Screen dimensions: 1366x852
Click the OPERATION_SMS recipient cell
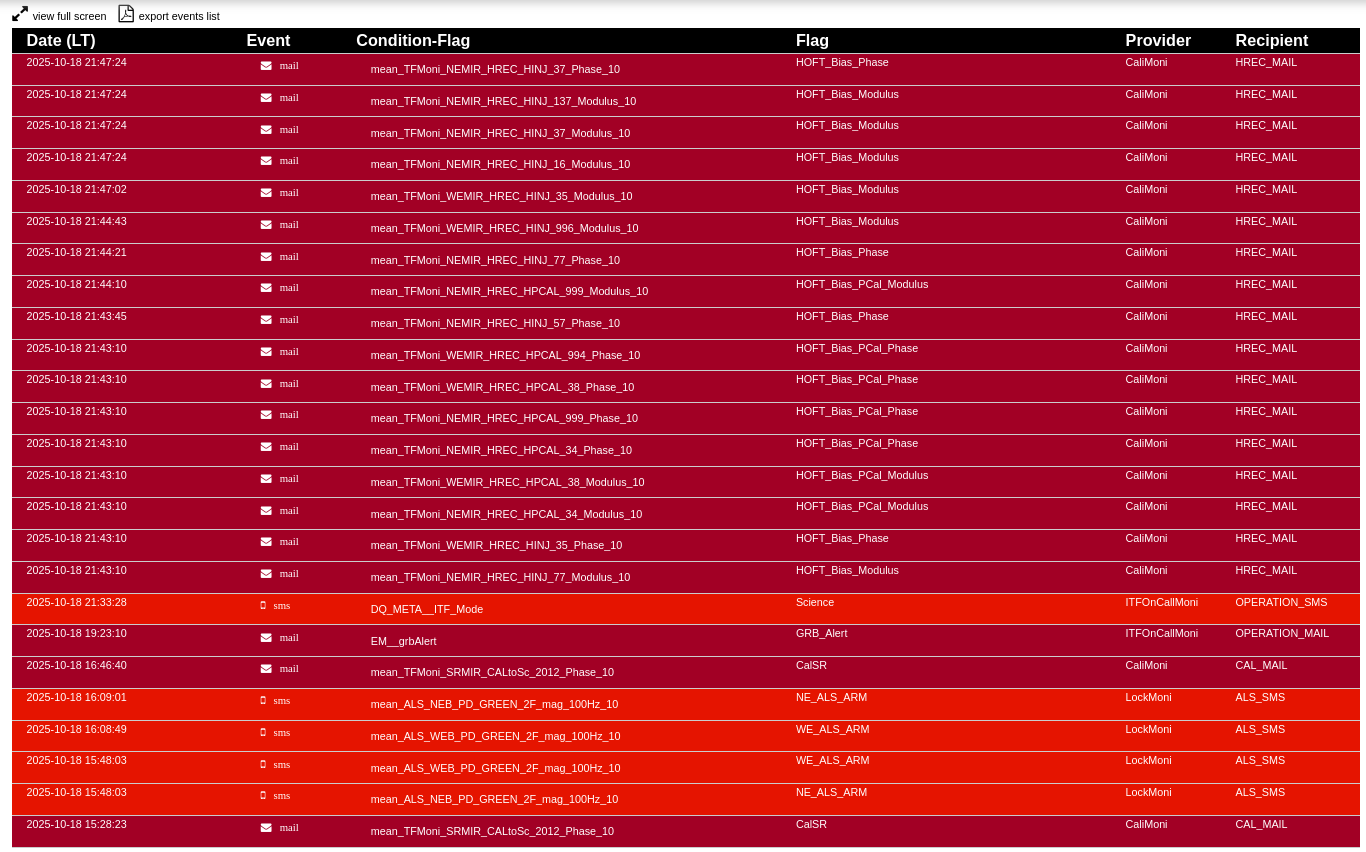1281,602
